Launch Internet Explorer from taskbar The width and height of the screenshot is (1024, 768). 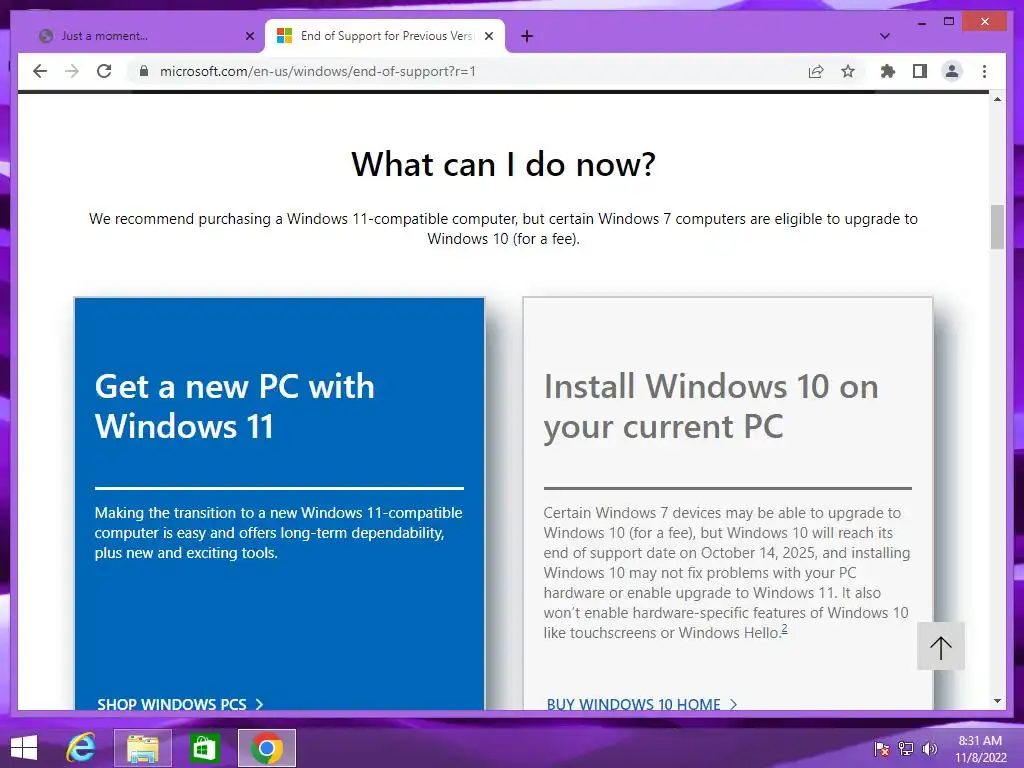(x=81, y=748)
